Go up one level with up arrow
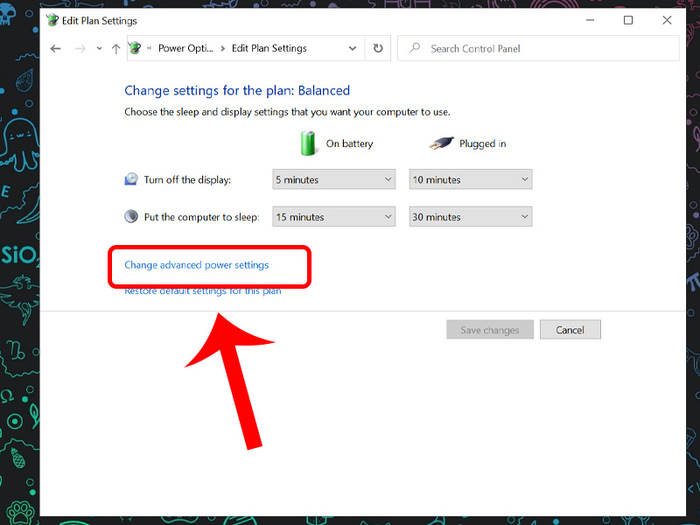Screen dimensions: 700x525 pos(116,48)
